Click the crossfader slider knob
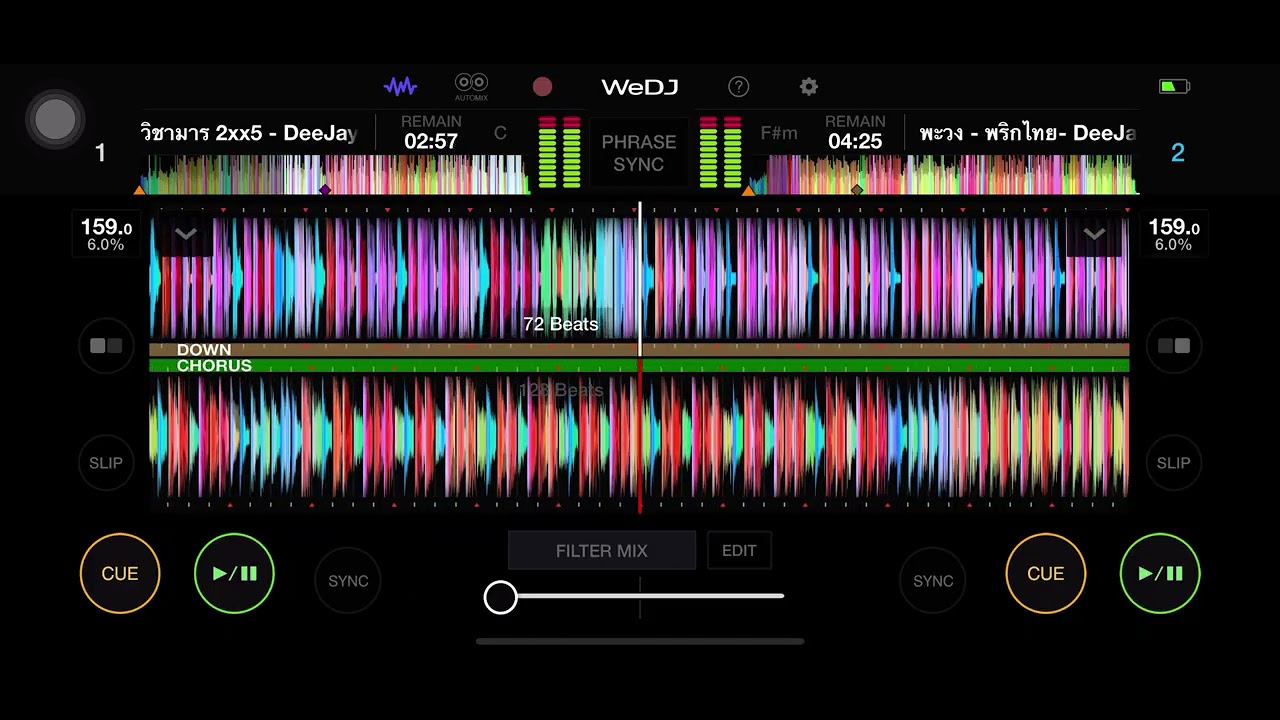The image size is (1280, 720). click(x=501, y=597)
